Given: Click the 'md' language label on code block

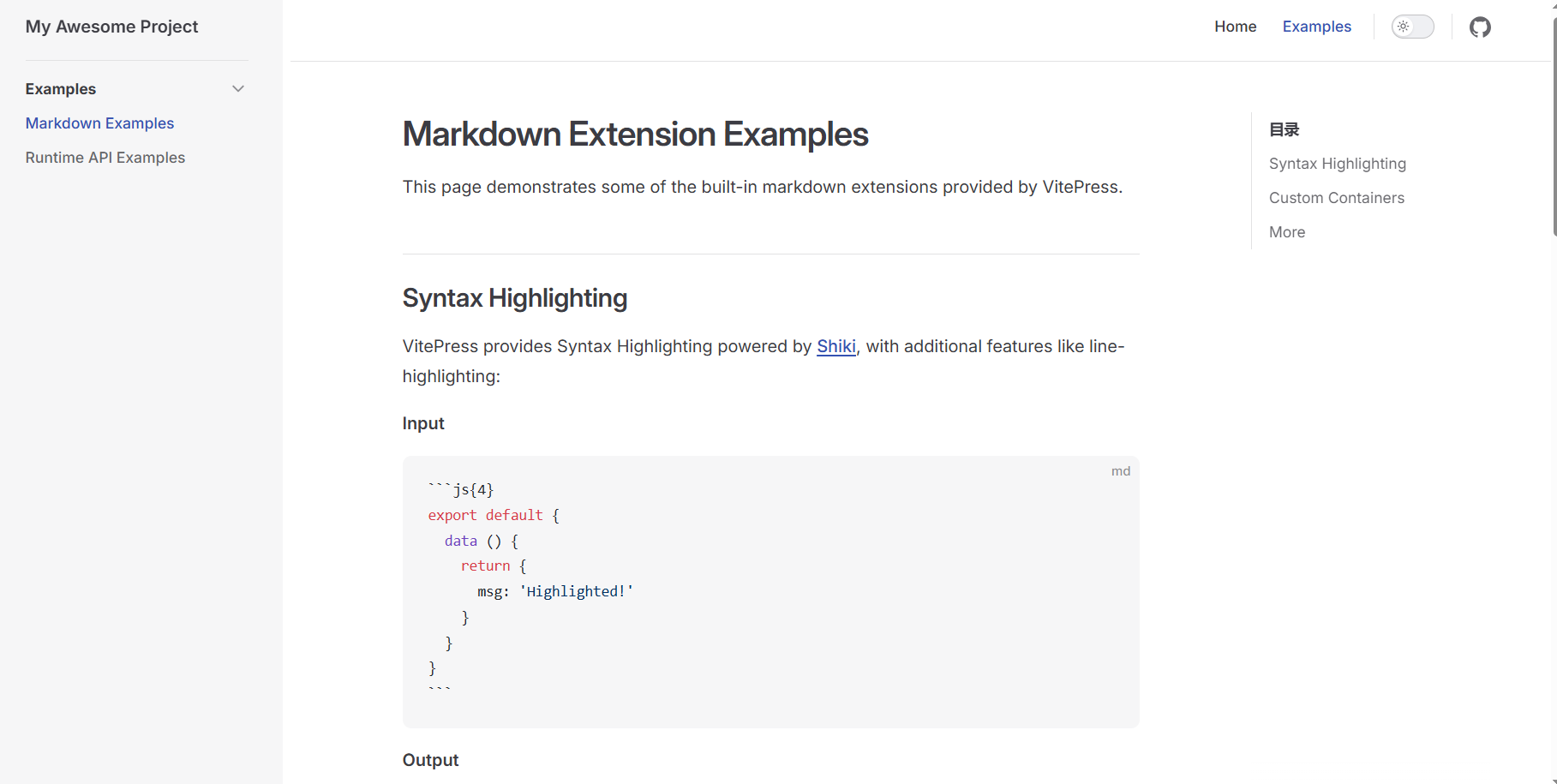Looking at the screenshot, I should (1121, 471).
